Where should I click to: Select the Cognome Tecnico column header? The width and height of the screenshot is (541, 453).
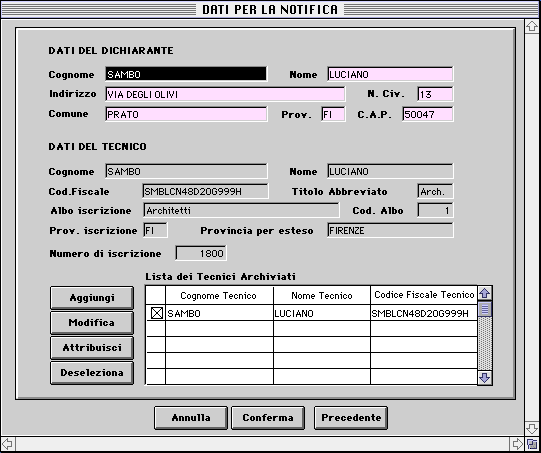tap(219, 296)
